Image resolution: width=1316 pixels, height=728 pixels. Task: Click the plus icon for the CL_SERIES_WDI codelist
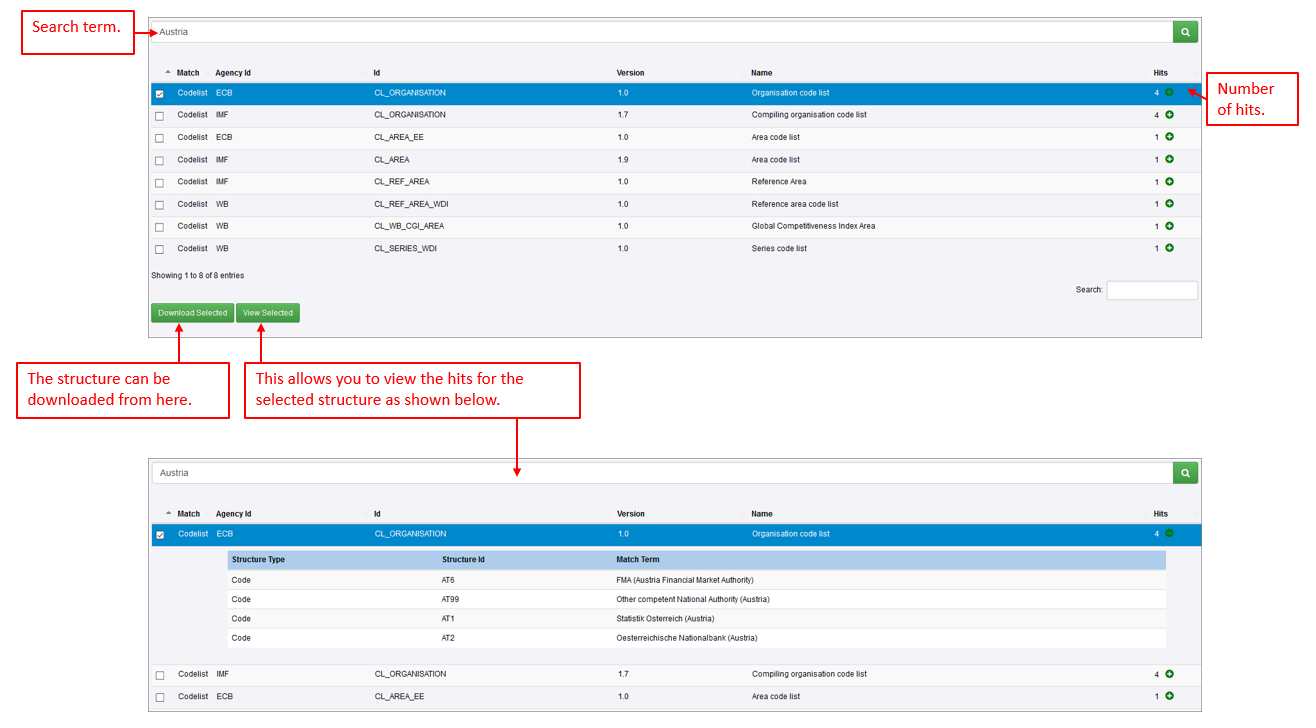[1169, 248]
